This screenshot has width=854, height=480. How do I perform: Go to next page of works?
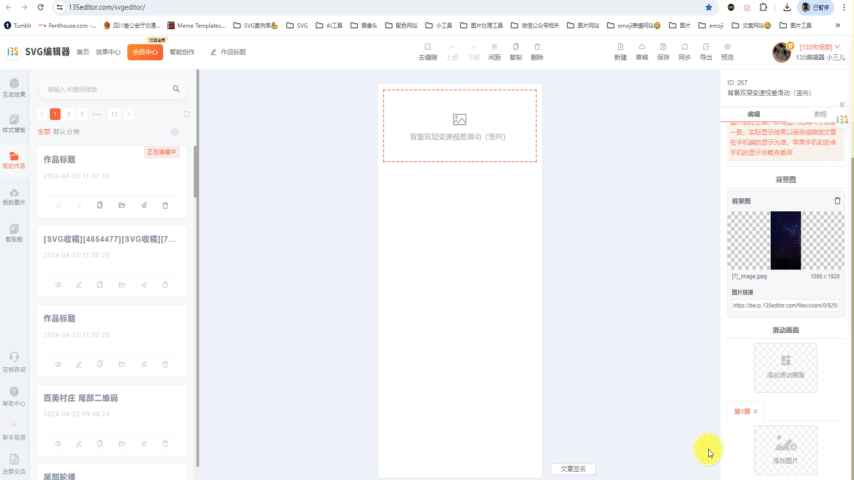[129, 114]
